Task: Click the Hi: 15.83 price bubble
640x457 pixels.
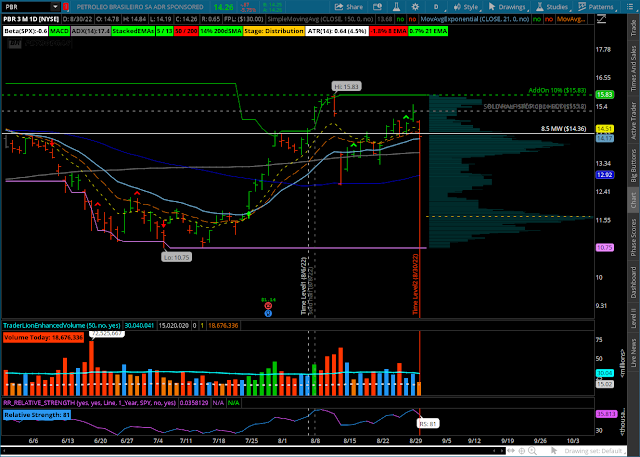Action: pos(346,87)
